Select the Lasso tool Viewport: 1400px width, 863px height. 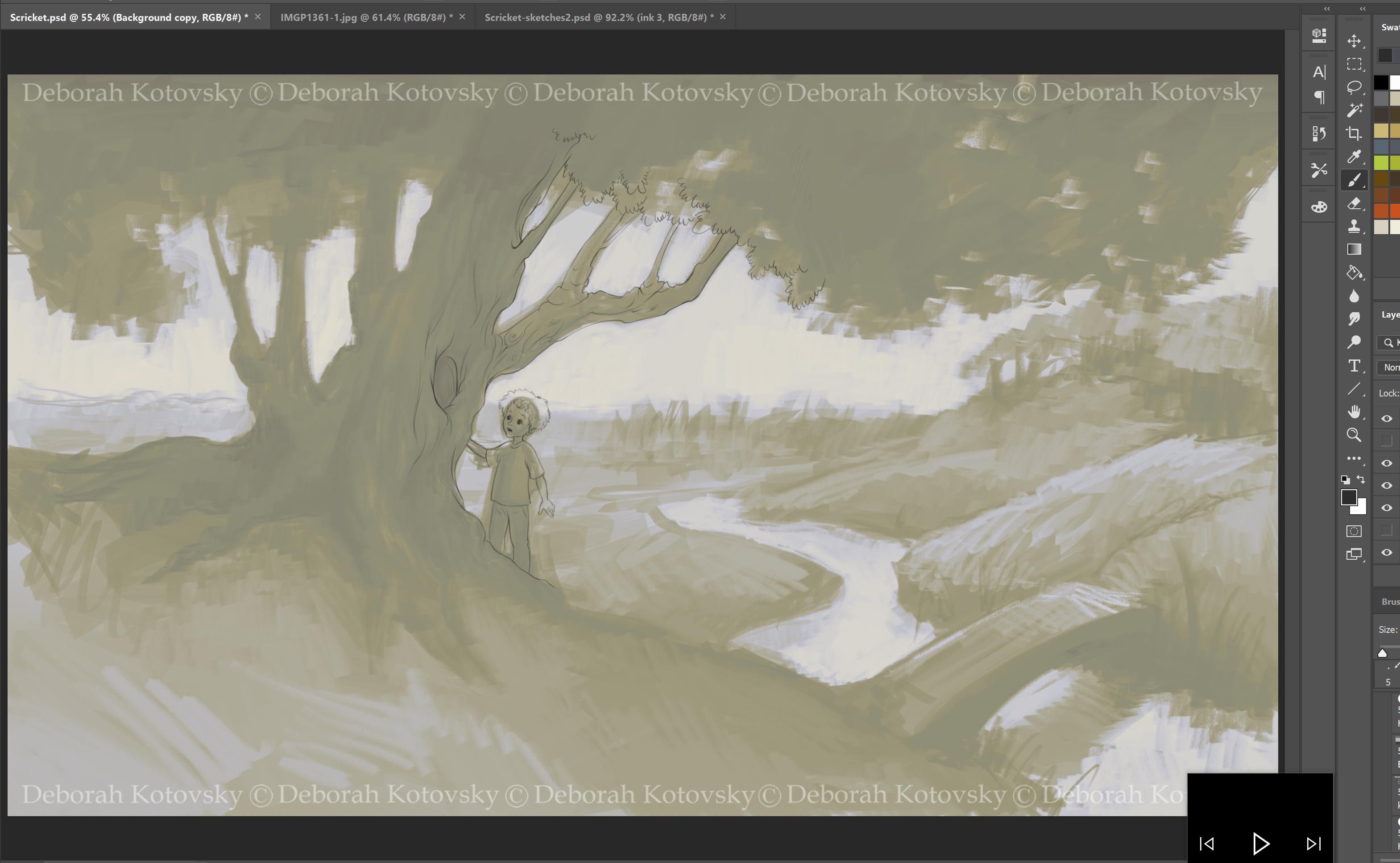click(1354, 87)
